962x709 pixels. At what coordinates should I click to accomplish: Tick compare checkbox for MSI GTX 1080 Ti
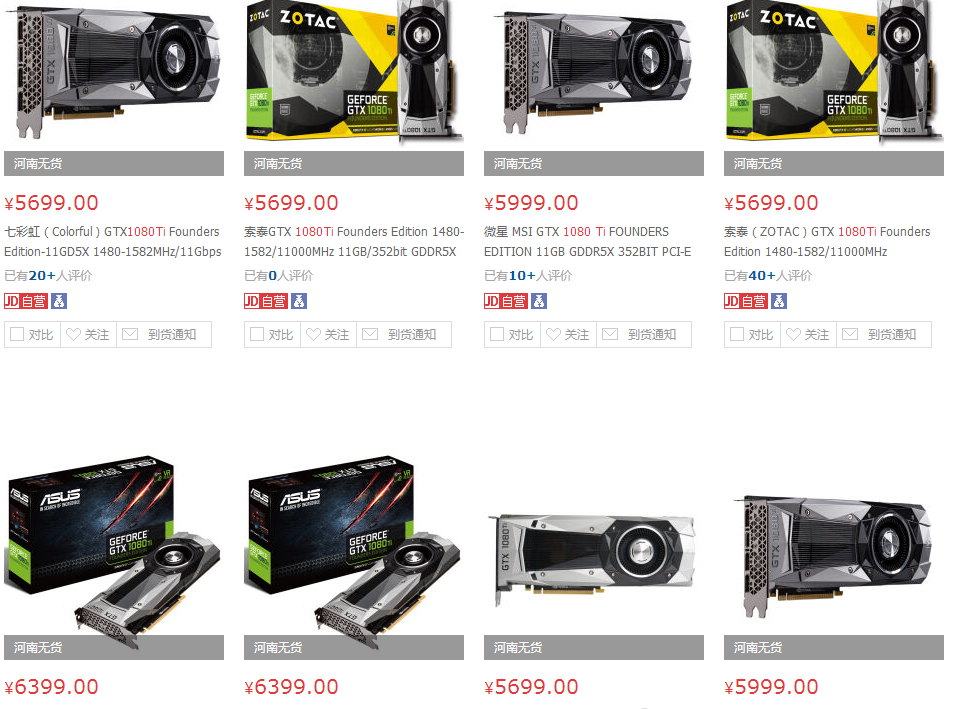tap(497, 334)
